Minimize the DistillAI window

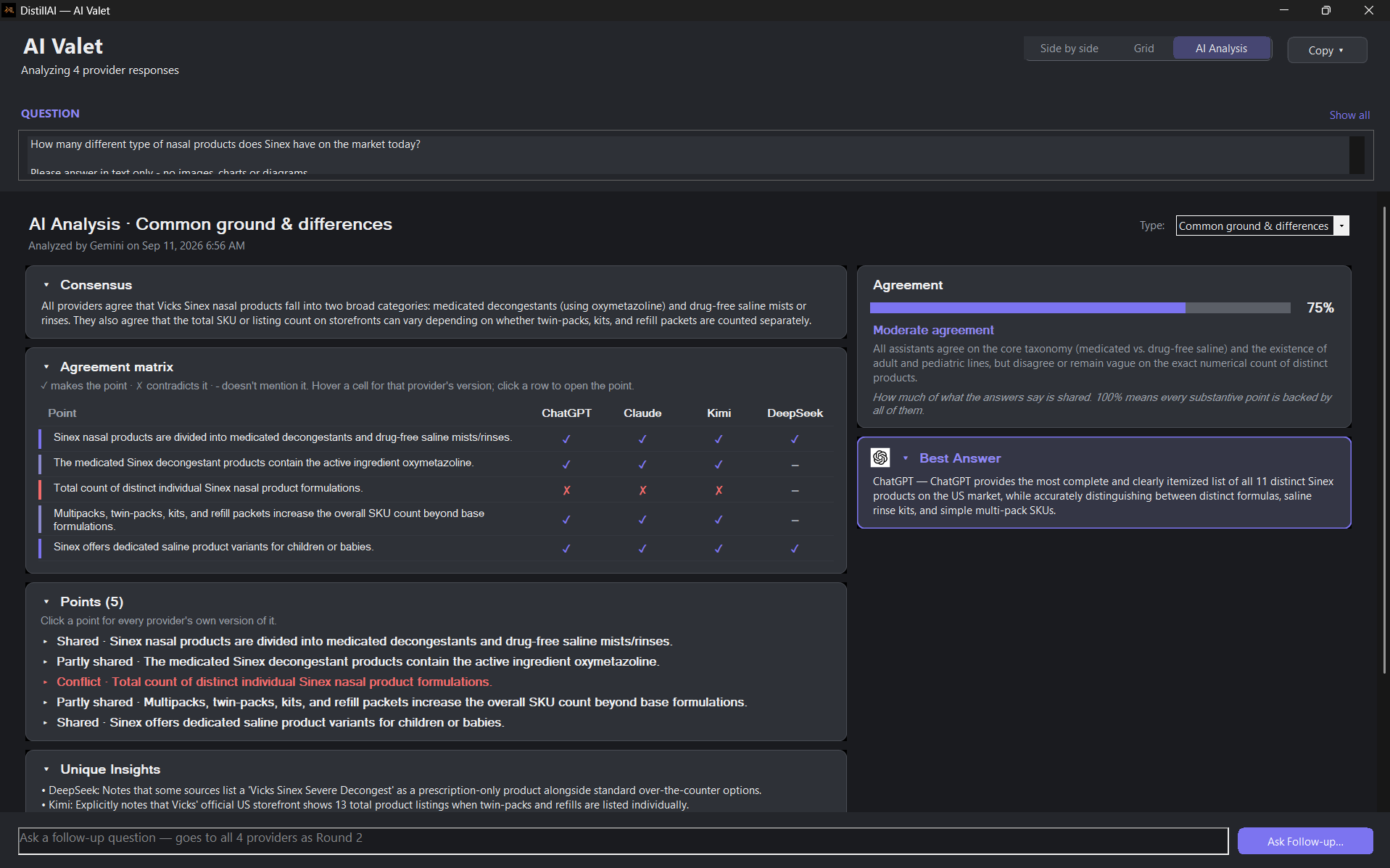tap(1283, 10)
